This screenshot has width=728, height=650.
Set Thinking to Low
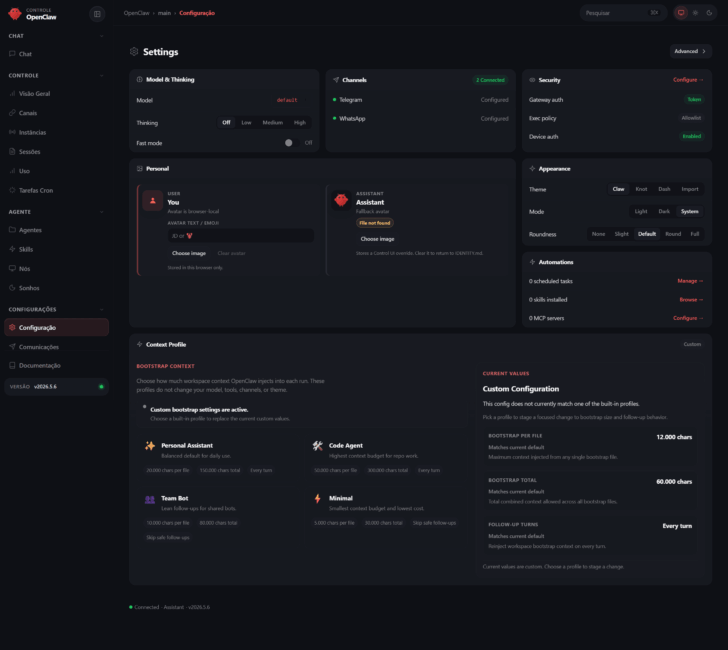pyautogui.click(x=246, y=123)
